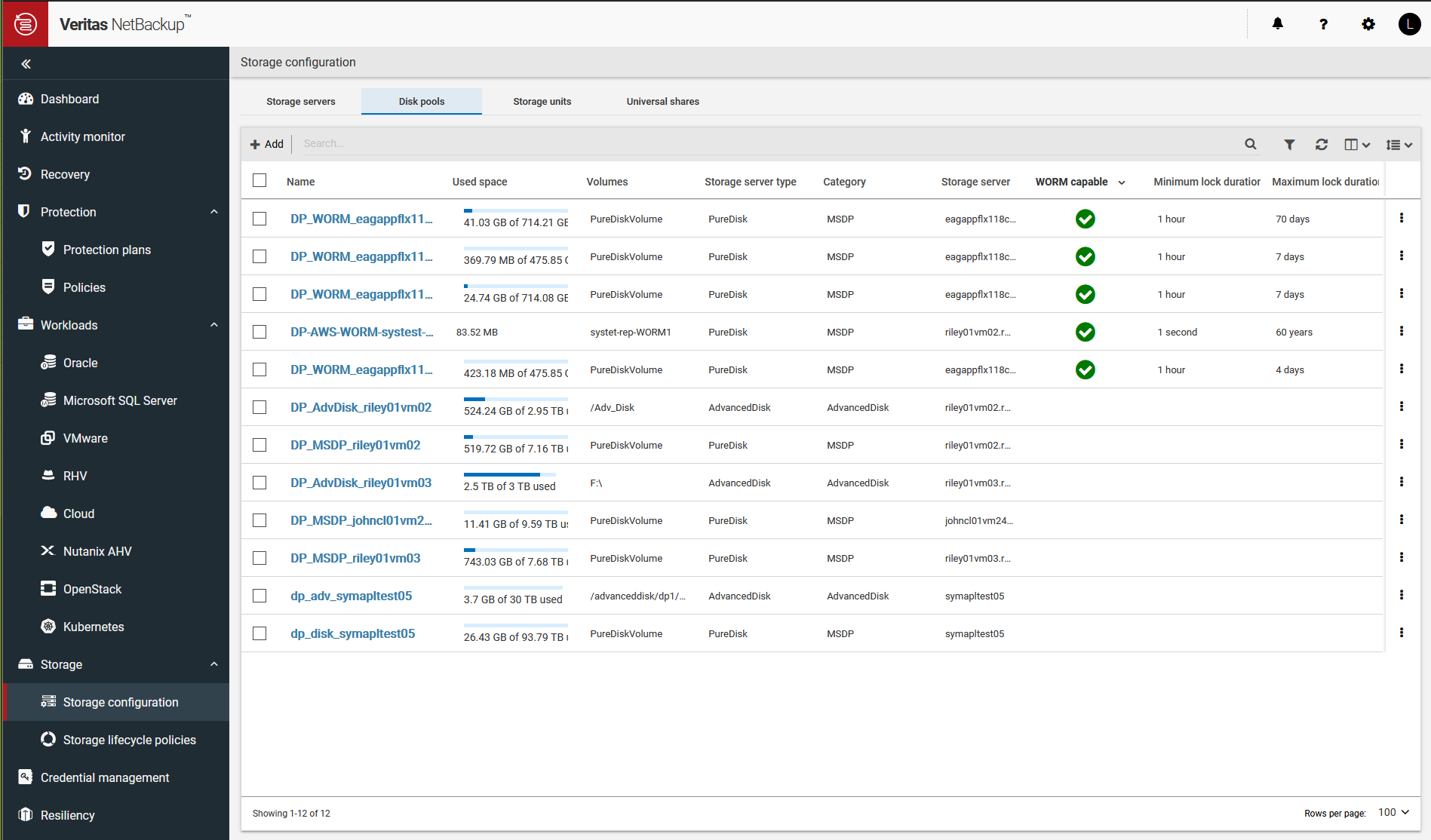Screen dimensions: 1431x840
Task: Click the Add button to create a disk pool
Action: (x=267, y=144)
